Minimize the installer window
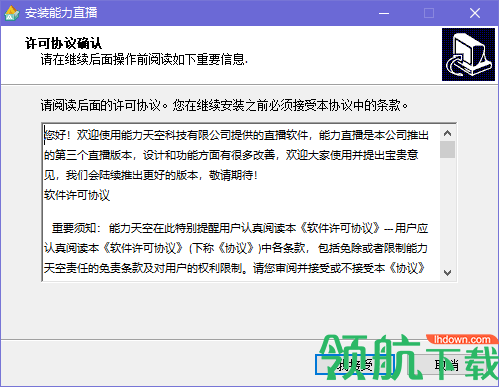499x387 pixels. (x=384, y=13)
